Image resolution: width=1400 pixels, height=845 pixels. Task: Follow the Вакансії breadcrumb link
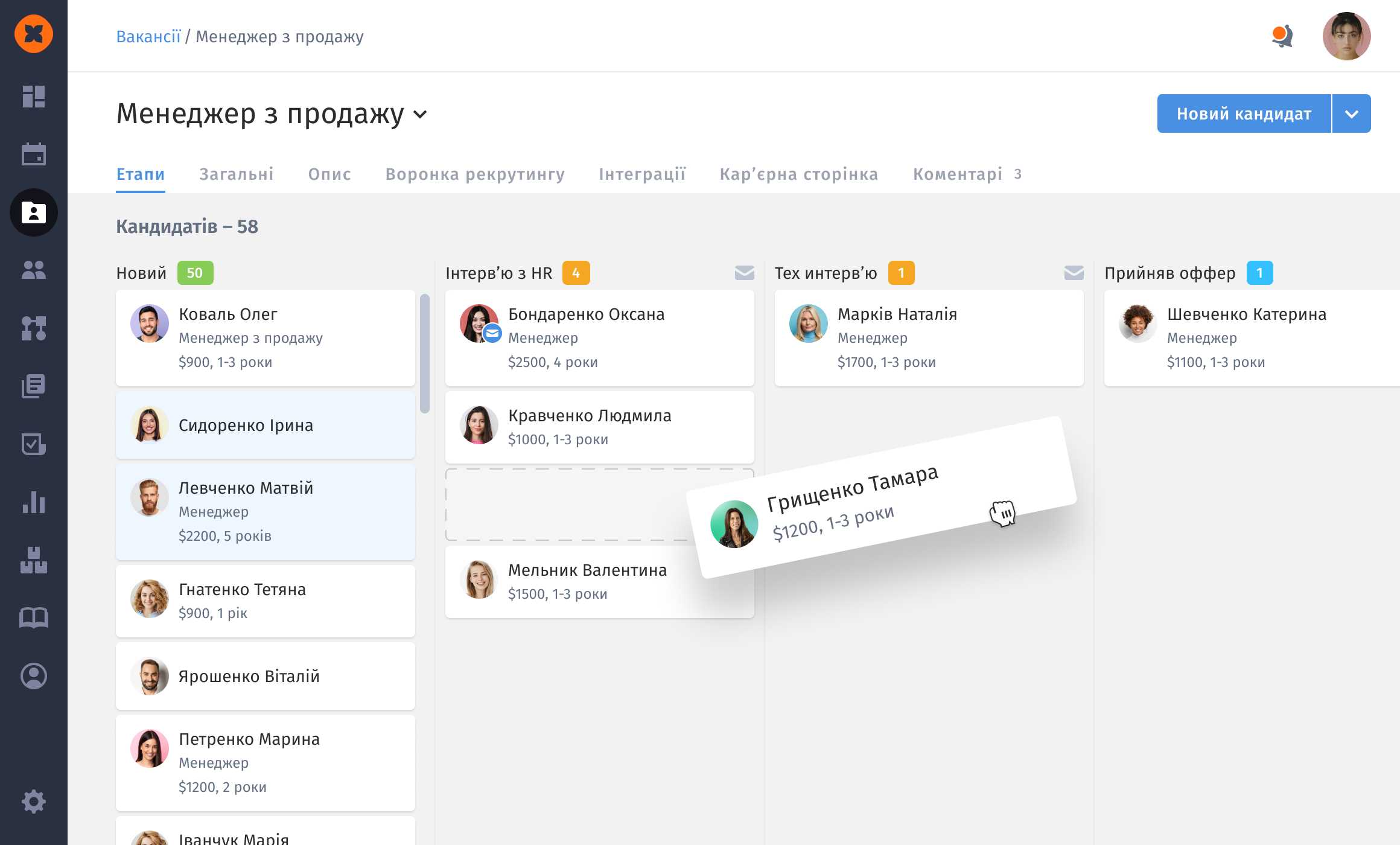click(x=148, y=37)
